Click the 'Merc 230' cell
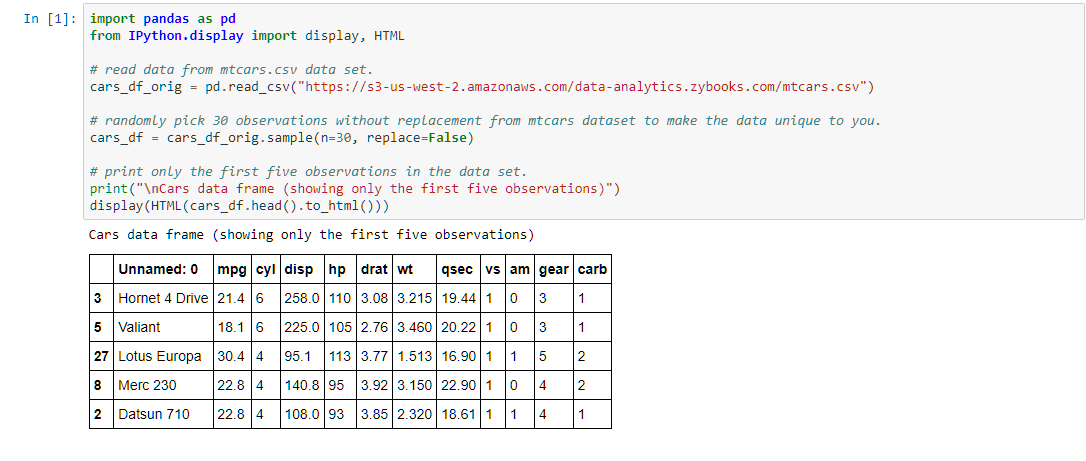This screenshot has height=461, width=1086. pyautogui.click(x=163, y=386)
